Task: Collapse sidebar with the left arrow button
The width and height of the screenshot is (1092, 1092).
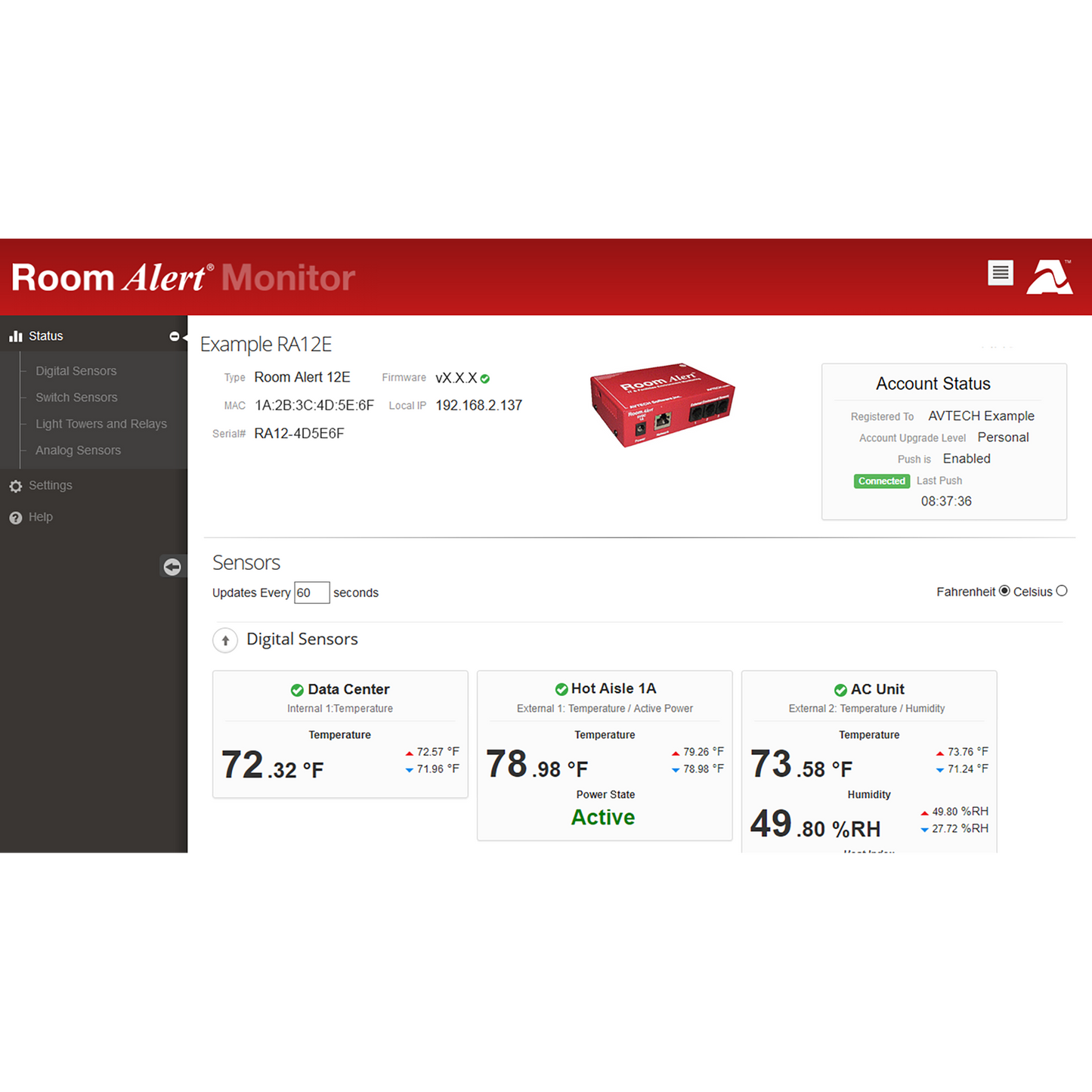Action: (x=172, y=567)
